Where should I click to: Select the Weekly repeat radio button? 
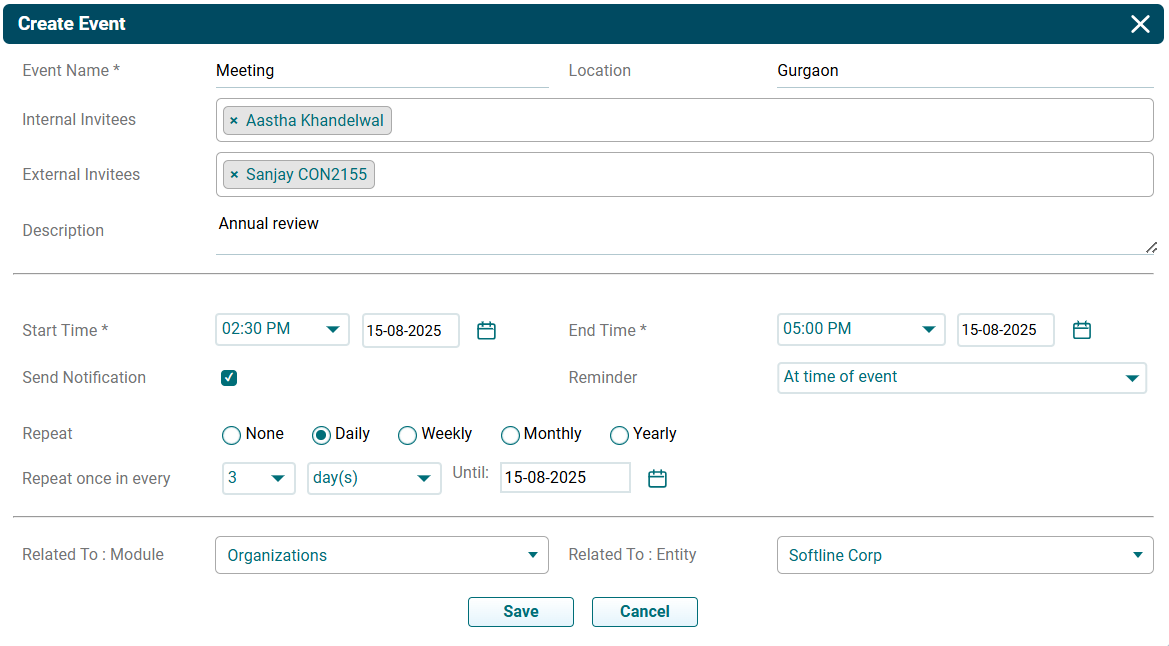407,435
